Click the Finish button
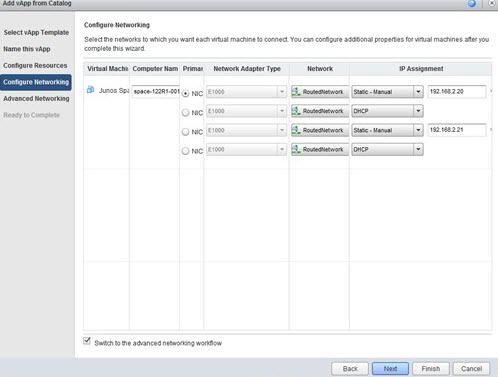This screenshot has height=377, width=498. click(x=431, y=369)
